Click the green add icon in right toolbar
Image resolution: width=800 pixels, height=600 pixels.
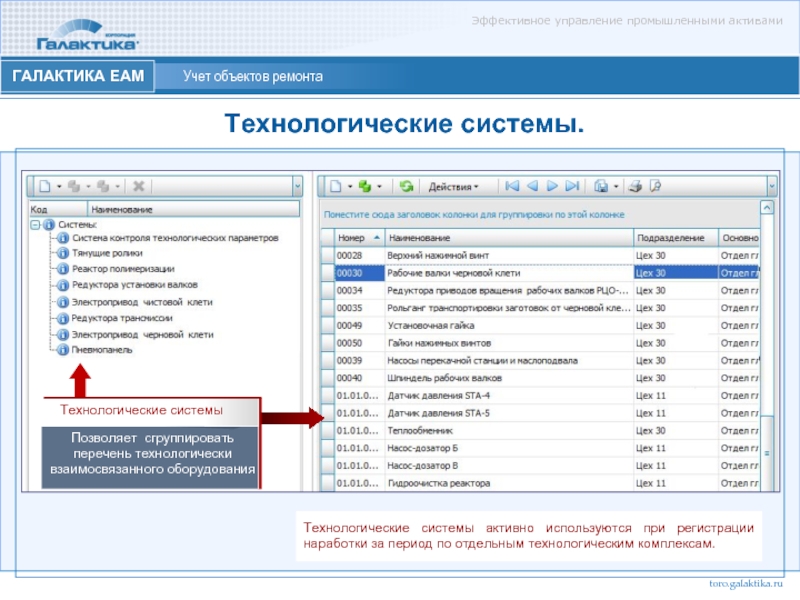coord(365,186)
